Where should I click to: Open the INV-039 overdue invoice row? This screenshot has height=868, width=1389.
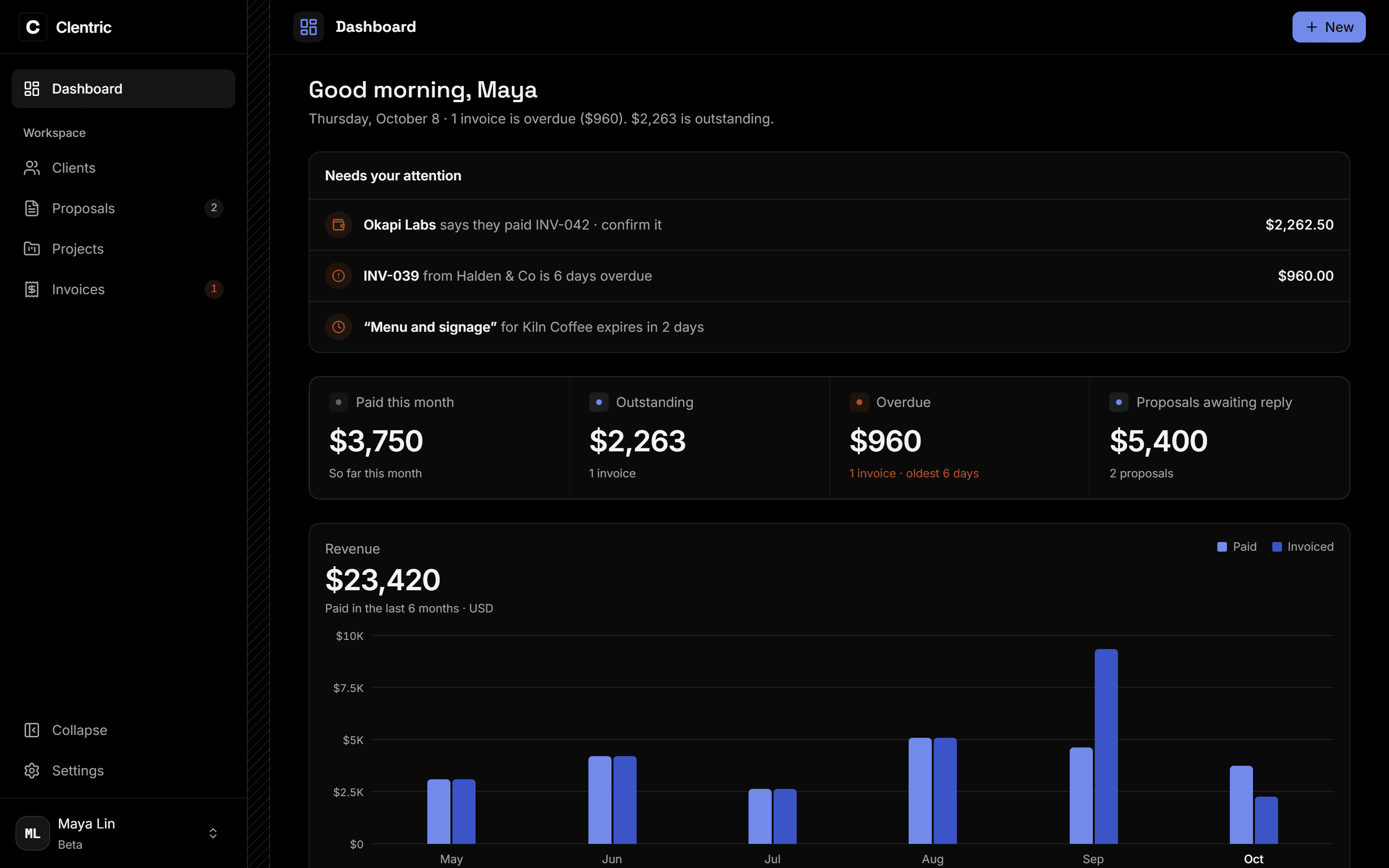(x=829, y=275)
